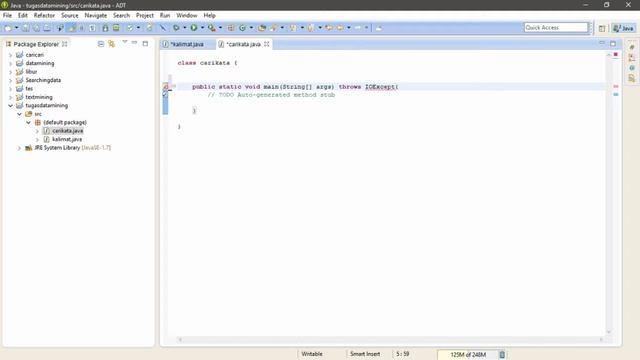Run garbage collector trash icon
Image resolution: width=640 pixels, height=360 pixels.
(502, 355)
